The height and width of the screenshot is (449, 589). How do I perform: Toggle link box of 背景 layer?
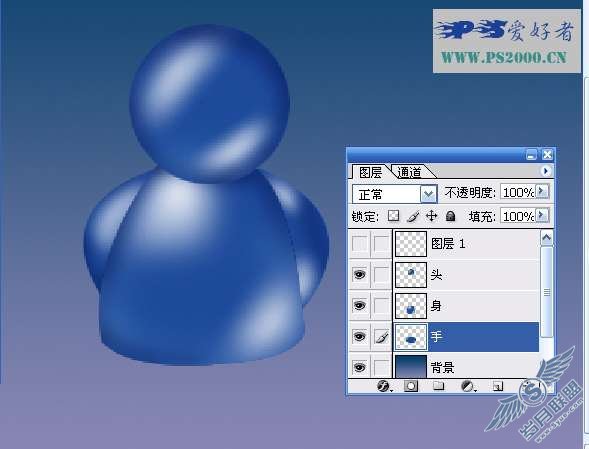382,367
